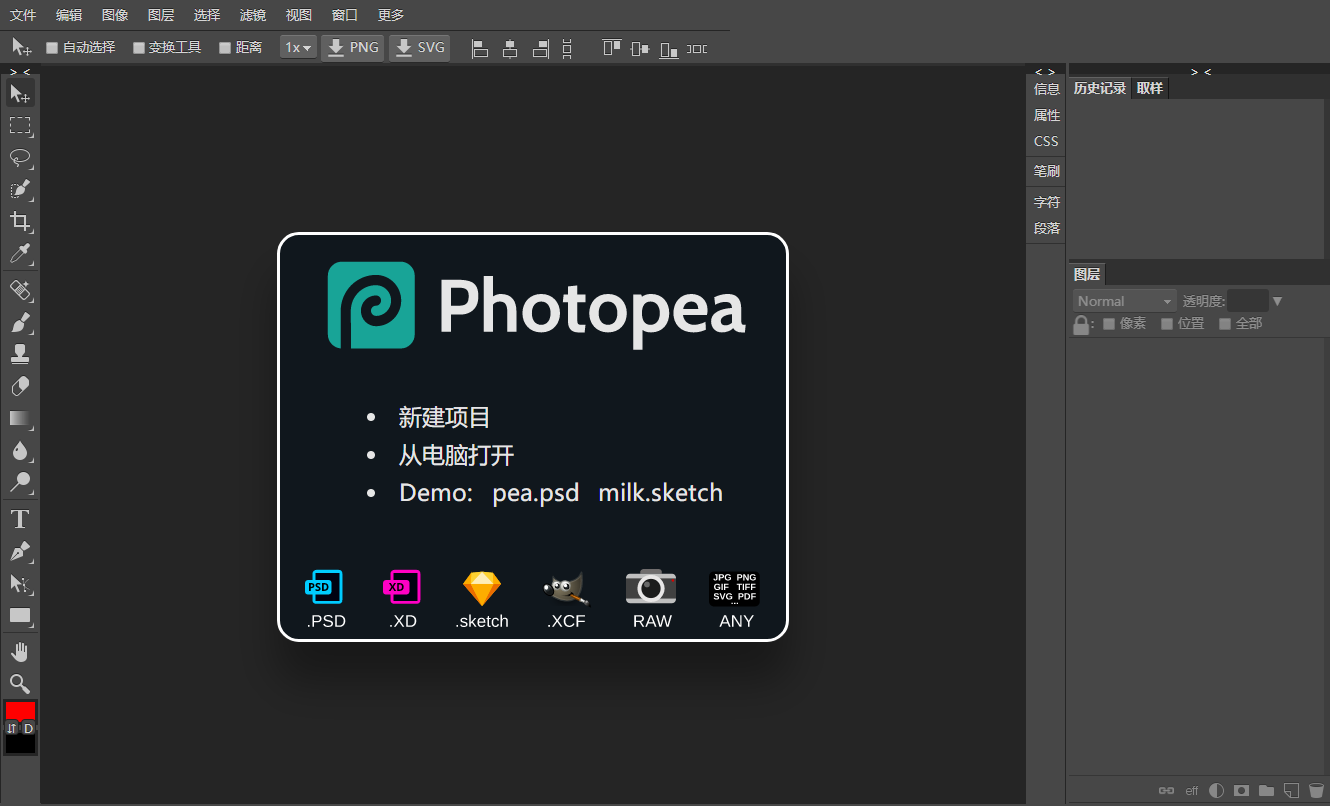
Task: Select the Zoom magnifier tool
Action: click(20, 684)
